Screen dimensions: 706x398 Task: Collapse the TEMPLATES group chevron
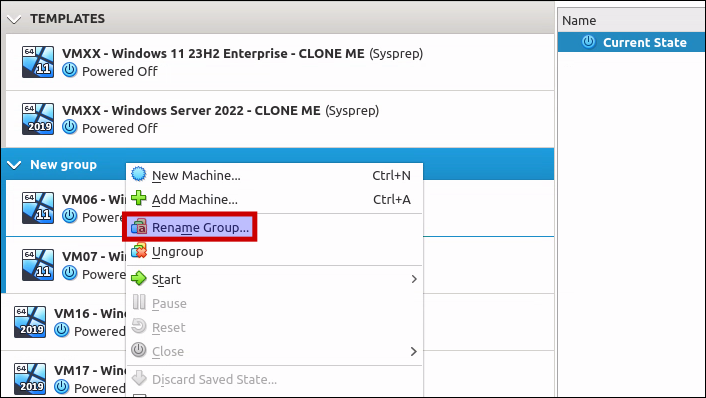pyautogui.click(x=14, y=19)
